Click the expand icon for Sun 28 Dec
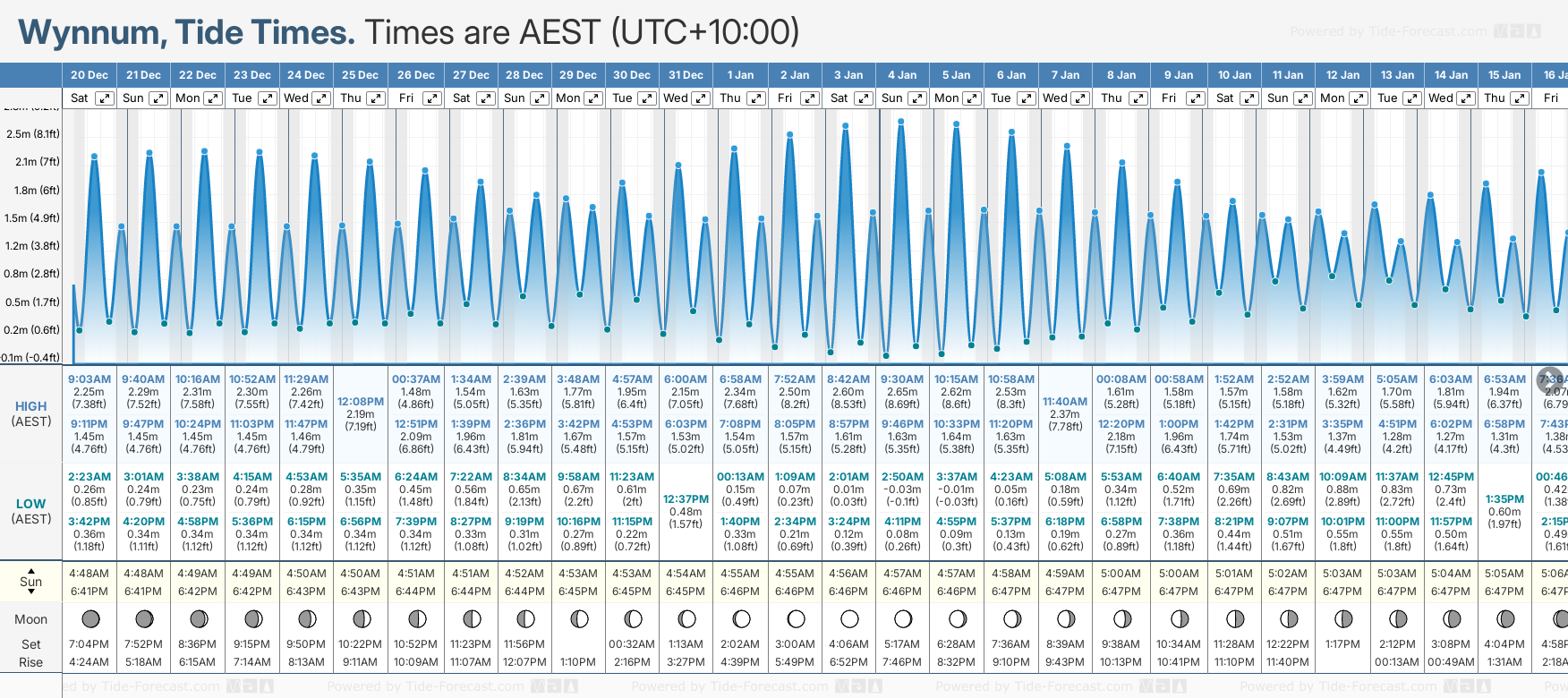 pyautogui.click(x=540, y=98)
